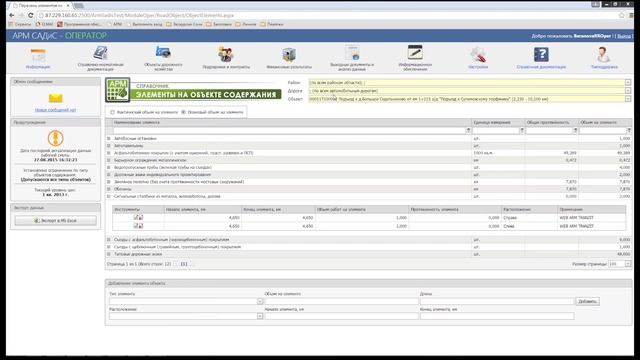Click the element name filter text box
The width and height of the screenshot is (640, 360).
coord(289,131)
